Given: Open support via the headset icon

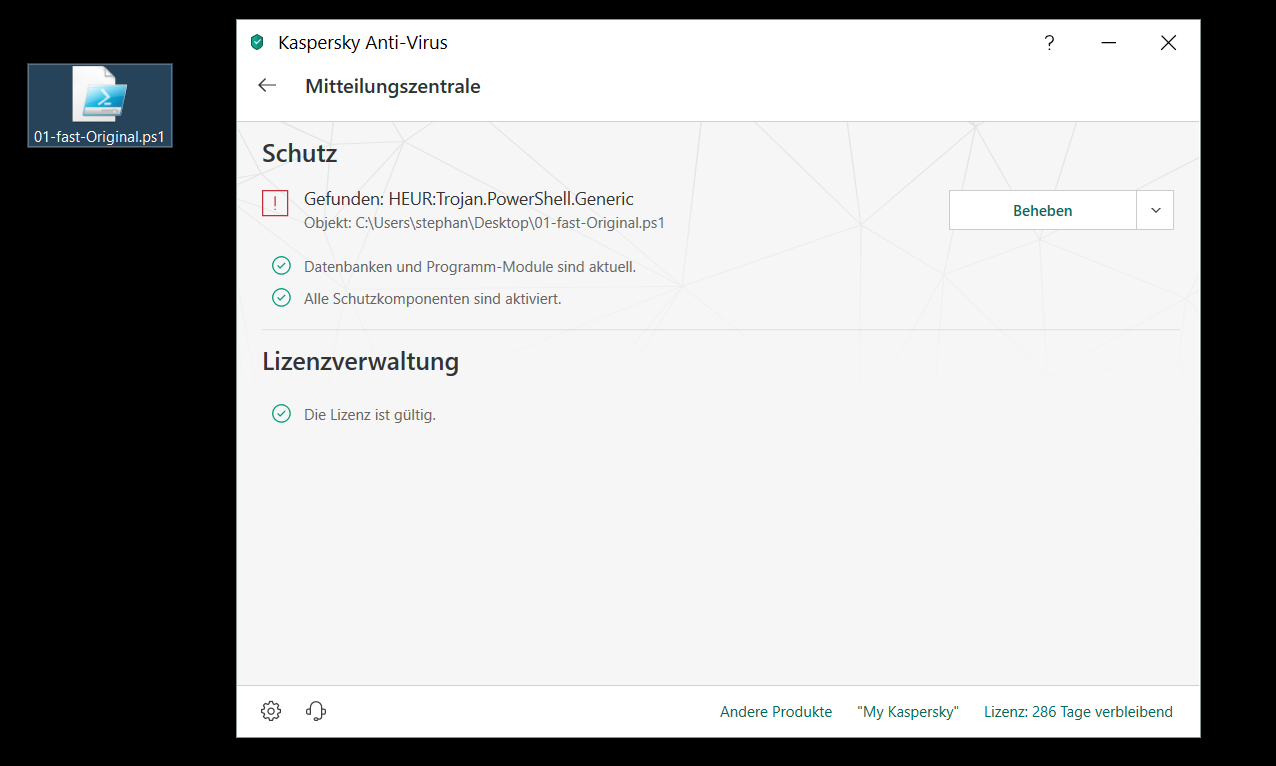Looking at the screenshot, I should pos(316,711).
